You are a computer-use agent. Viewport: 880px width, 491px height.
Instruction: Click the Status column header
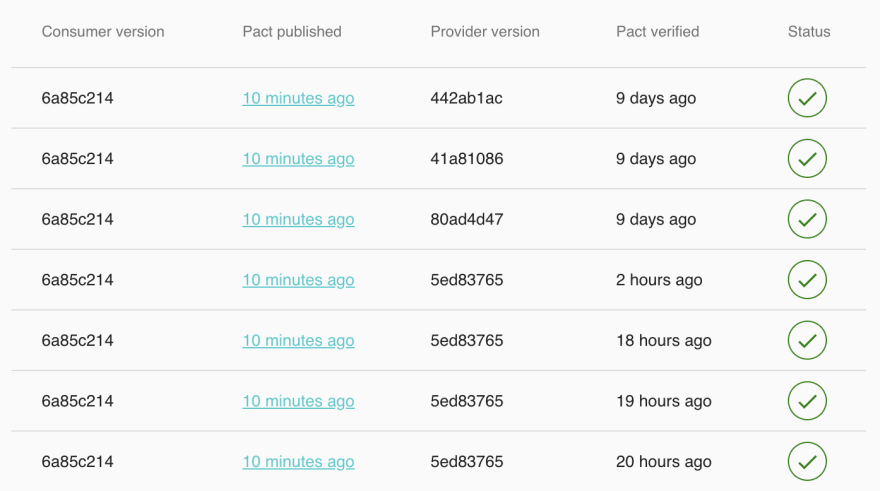pos(809,32)
